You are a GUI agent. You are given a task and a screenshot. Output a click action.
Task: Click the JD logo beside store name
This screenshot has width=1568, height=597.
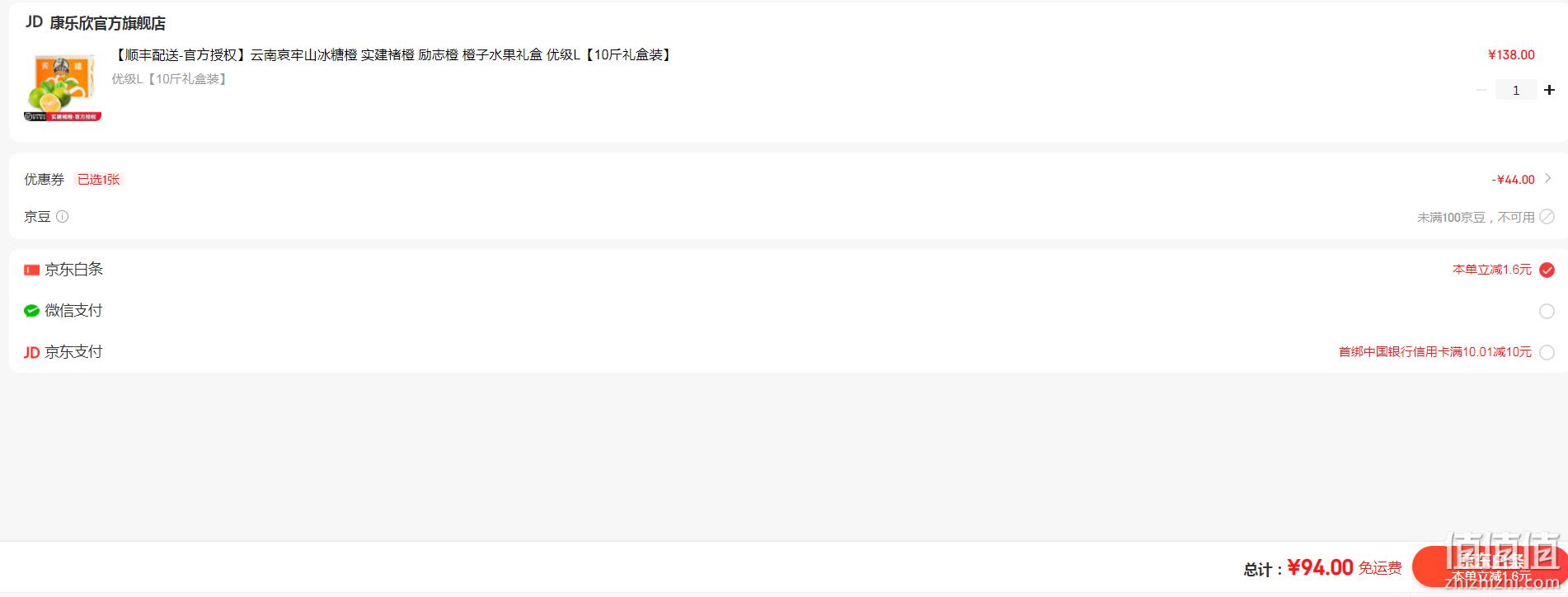(34, 22)
